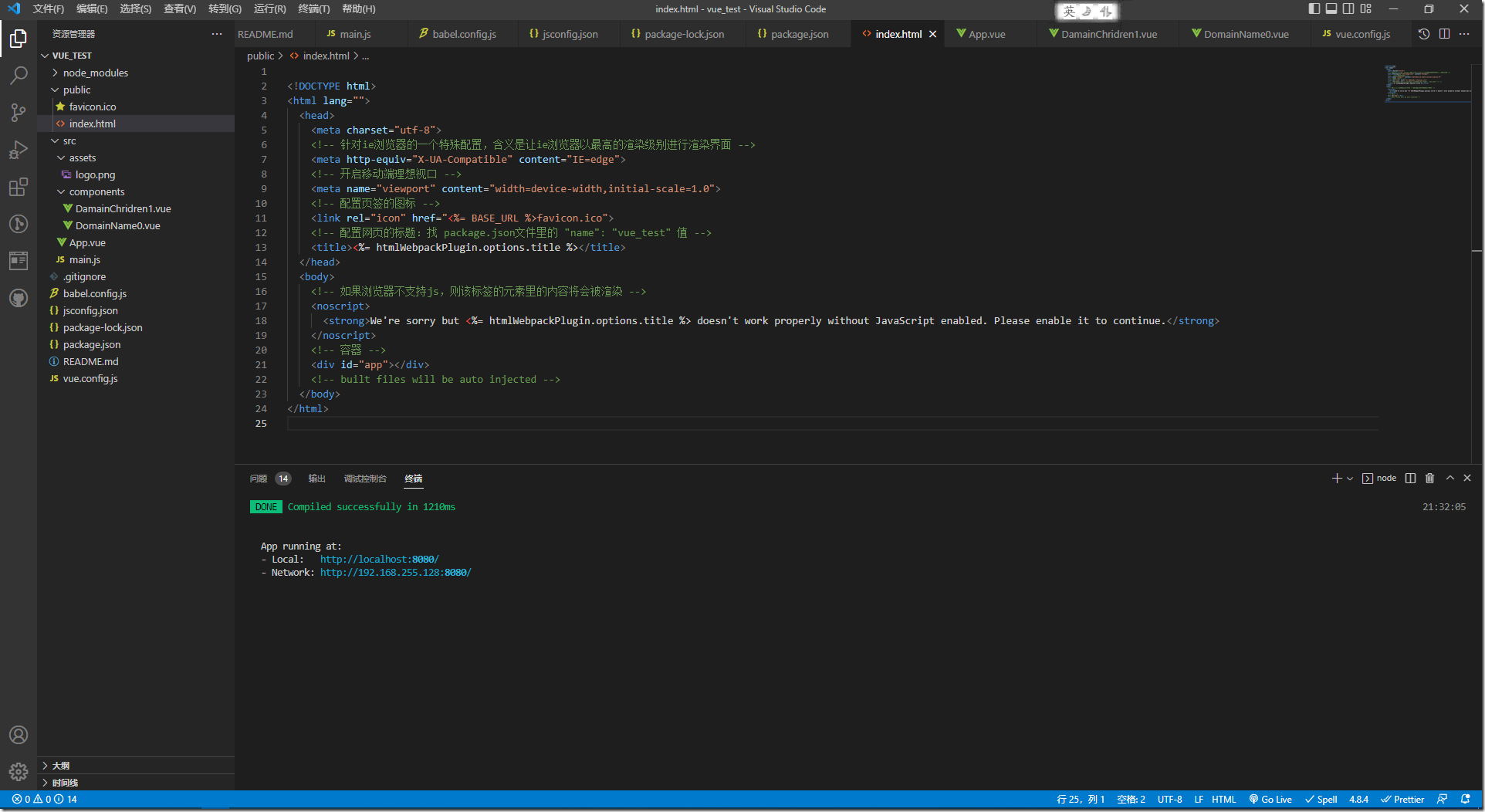Change language mode HTML in status bar
The height and width of the screenshot is (812, 1485).
pyautogui.click(x=1223, y=800)
